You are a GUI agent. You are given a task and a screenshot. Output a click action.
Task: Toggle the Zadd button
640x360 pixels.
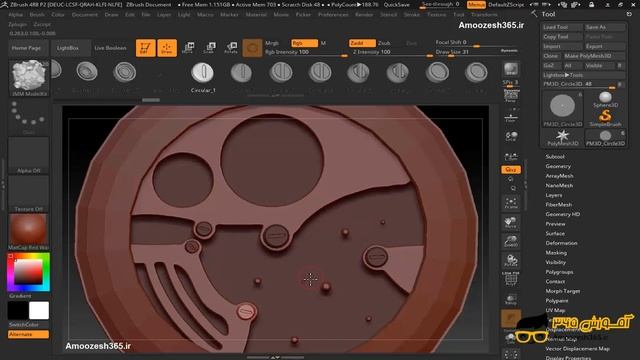pyautogui.click(x=362, y=43)
